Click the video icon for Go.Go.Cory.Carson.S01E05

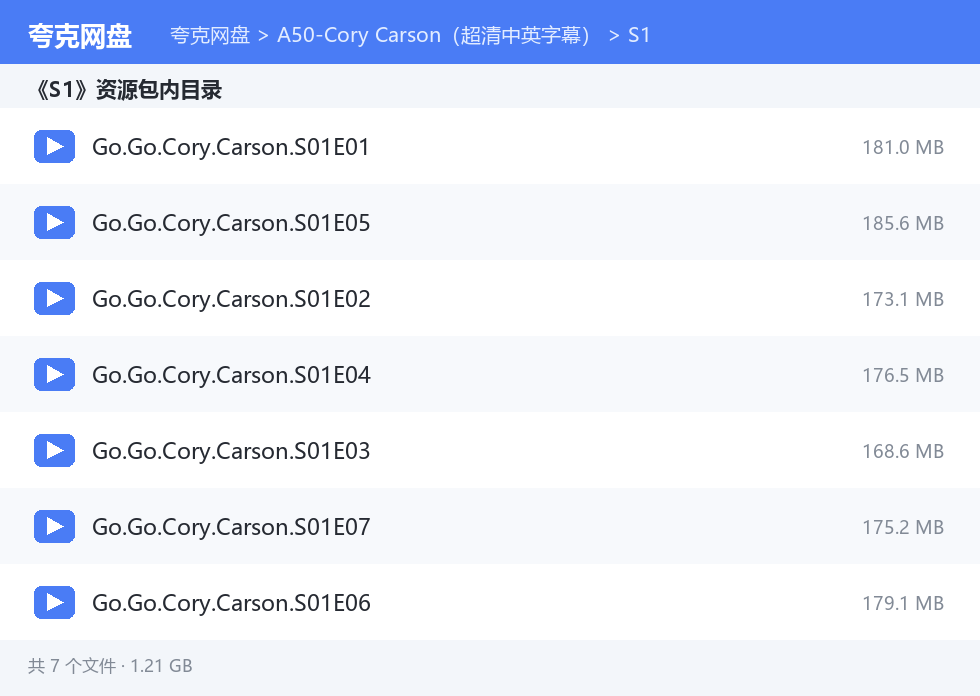click(54, 222)
